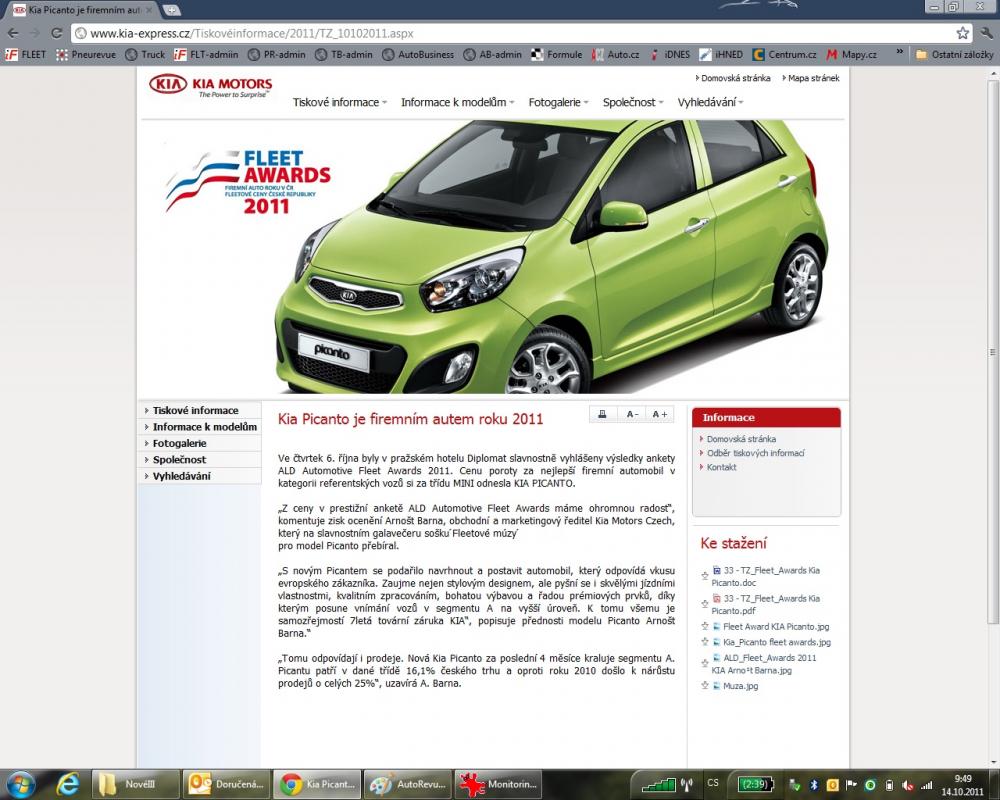
Task: Switch to the Monitorin taskbar window
Action: (x=496, y=784)
